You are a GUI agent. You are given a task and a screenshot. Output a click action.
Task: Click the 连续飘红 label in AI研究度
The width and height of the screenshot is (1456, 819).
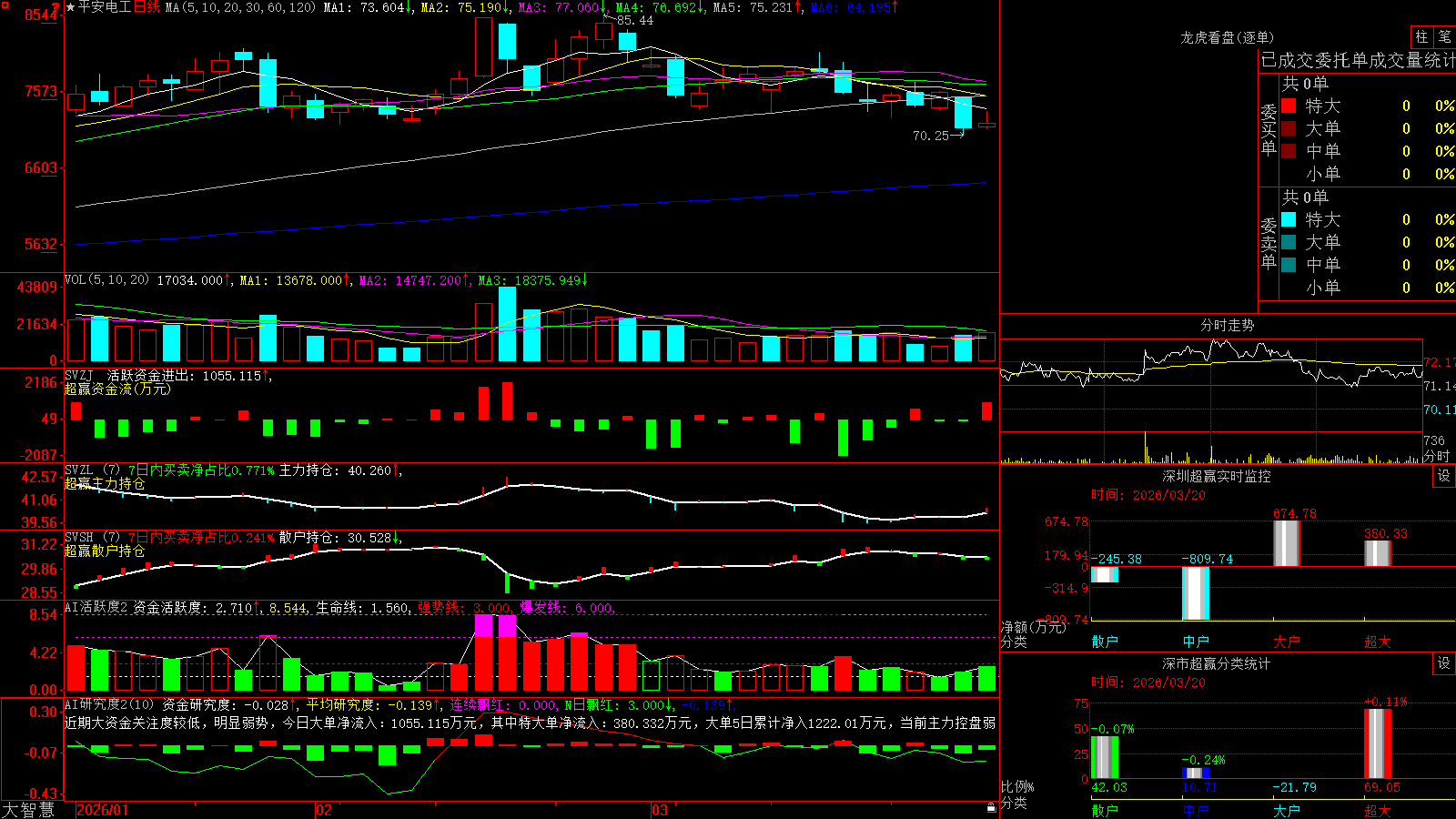tap(480, 704)
